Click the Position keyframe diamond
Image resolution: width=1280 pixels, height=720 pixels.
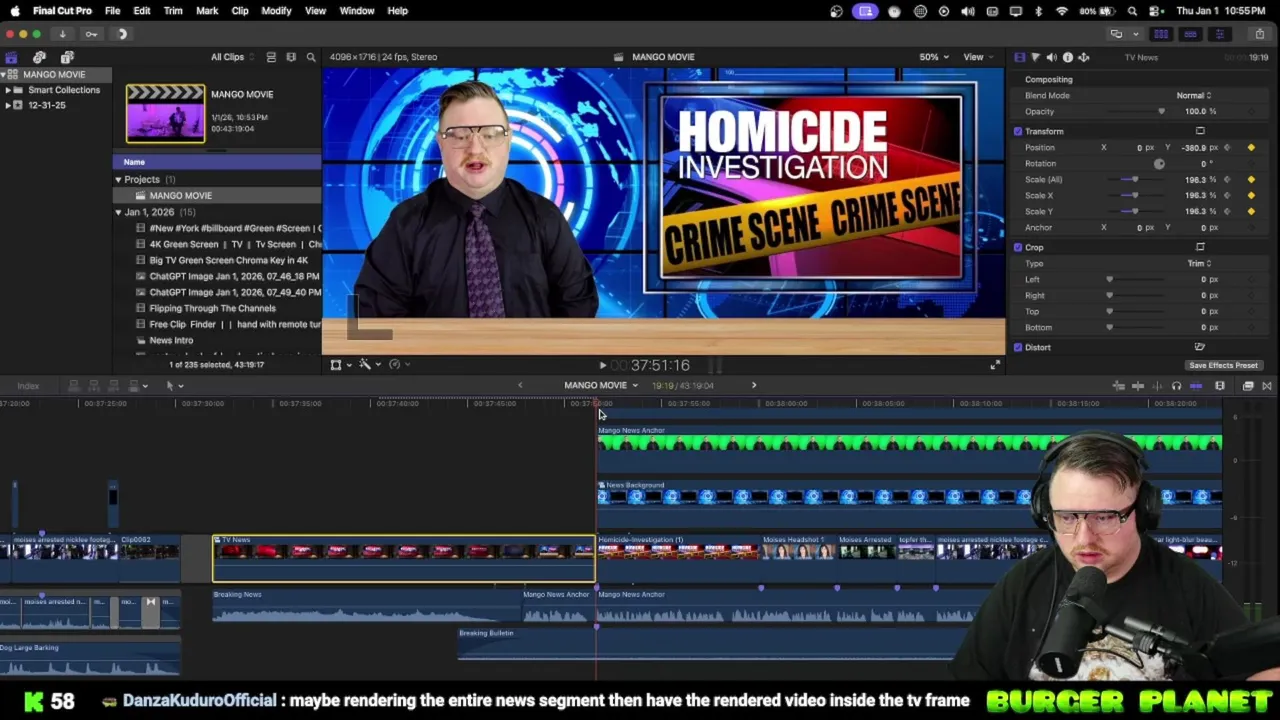pyautogui.click(x=1251, y=147)
